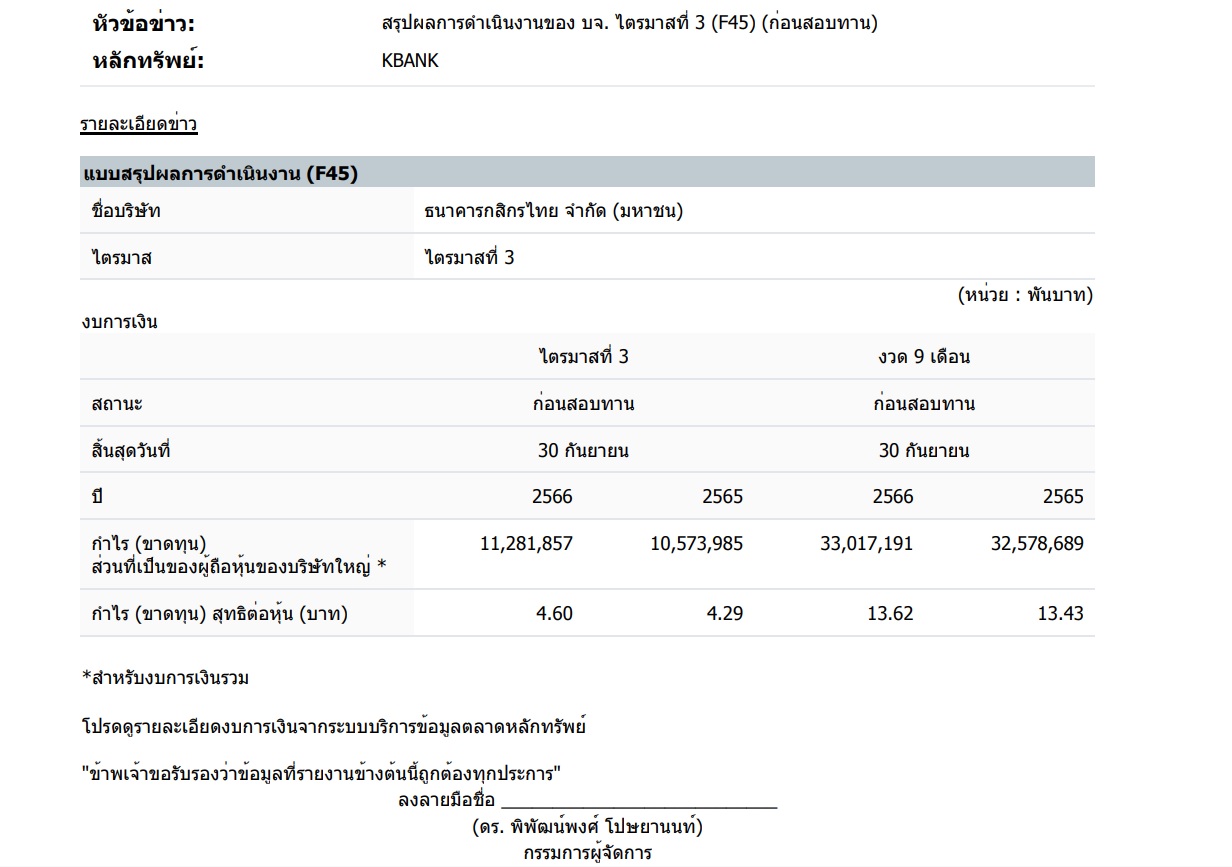Click the EPS value 4.29
Screen dimensions: 1232x867
725,613
